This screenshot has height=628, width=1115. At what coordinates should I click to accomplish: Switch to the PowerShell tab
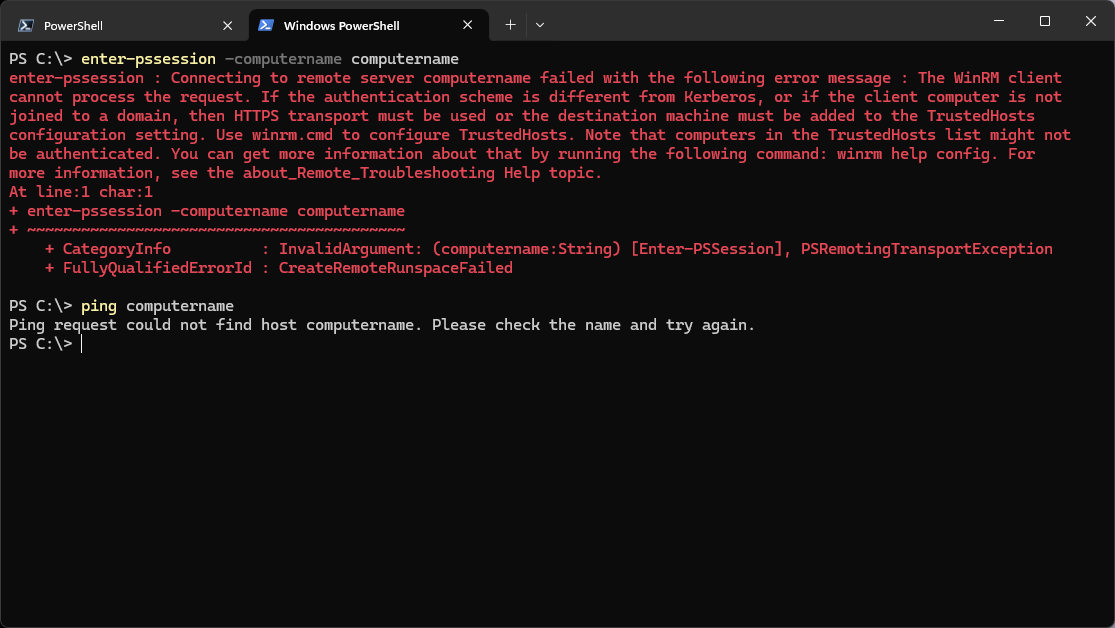click(126, 26)
